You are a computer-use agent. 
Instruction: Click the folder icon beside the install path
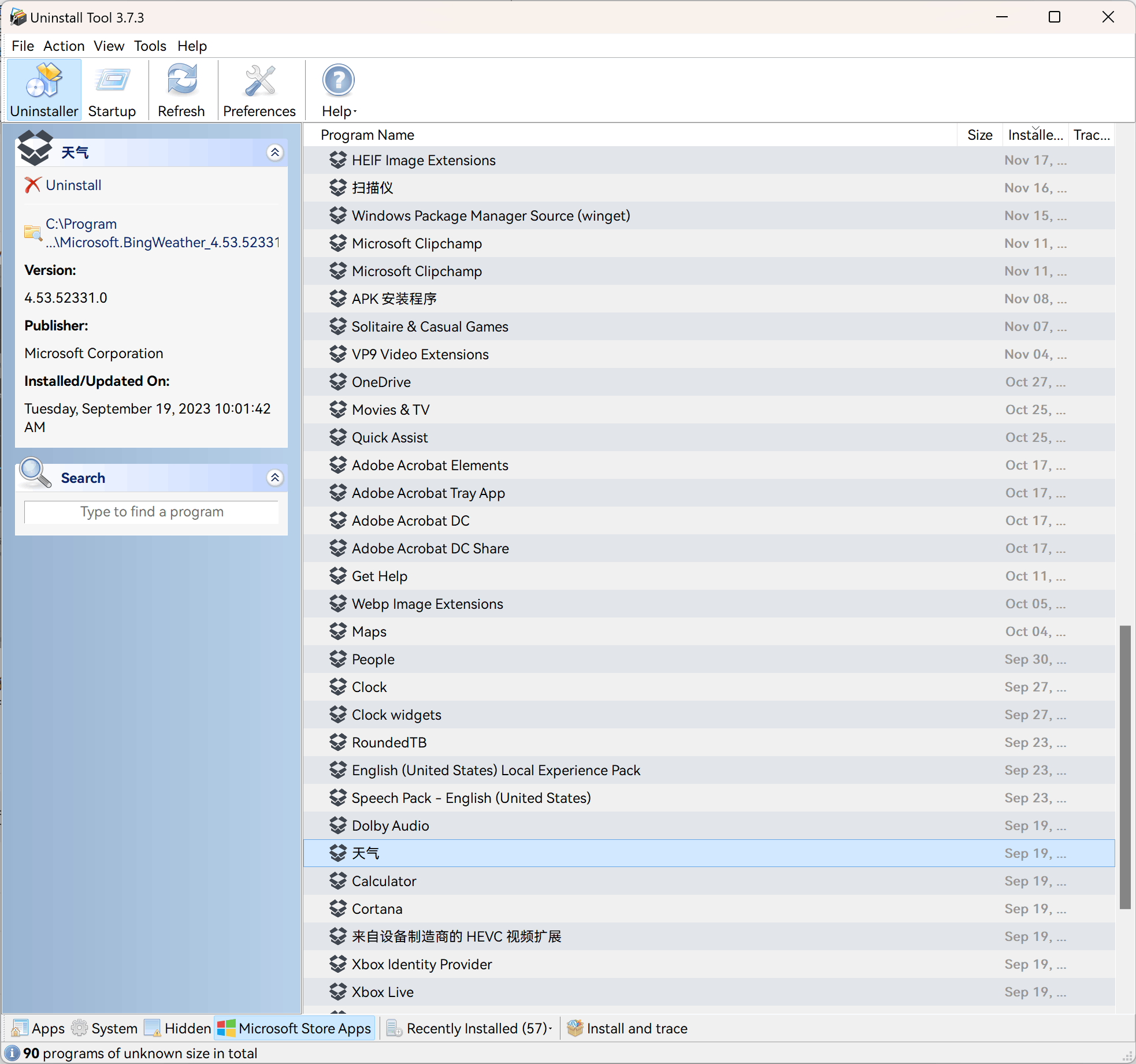pyautogui.click(x=32, y=233)
